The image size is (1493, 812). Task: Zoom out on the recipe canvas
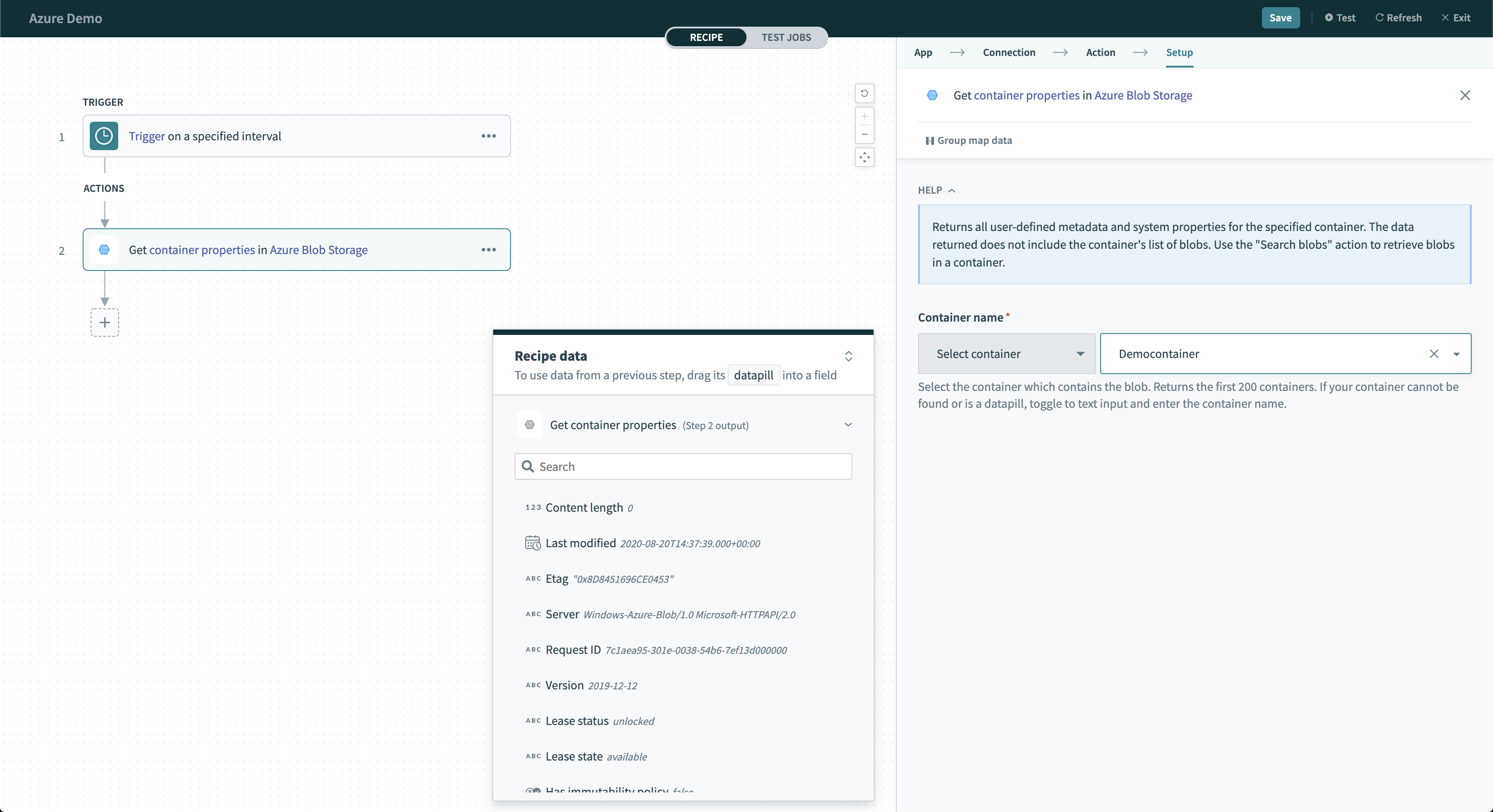point(864,135)
